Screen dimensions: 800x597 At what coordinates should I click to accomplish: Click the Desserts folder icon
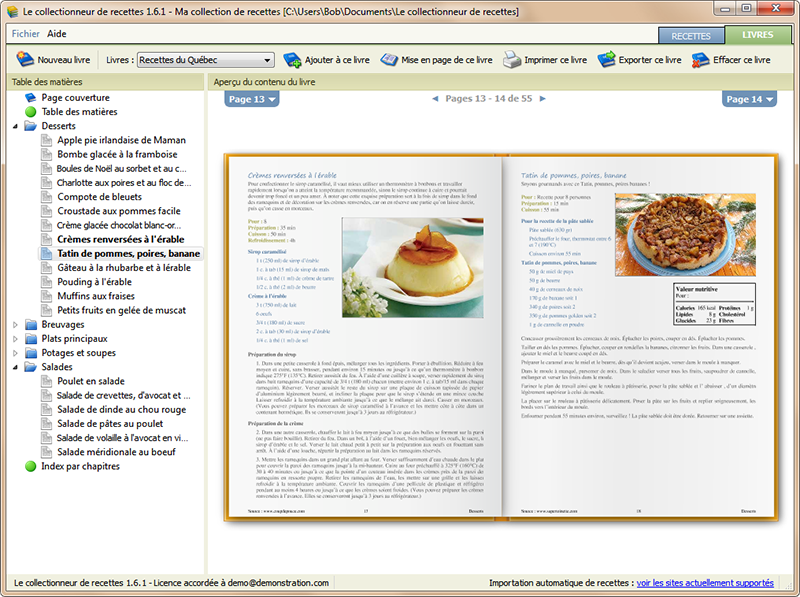[31, 126]
